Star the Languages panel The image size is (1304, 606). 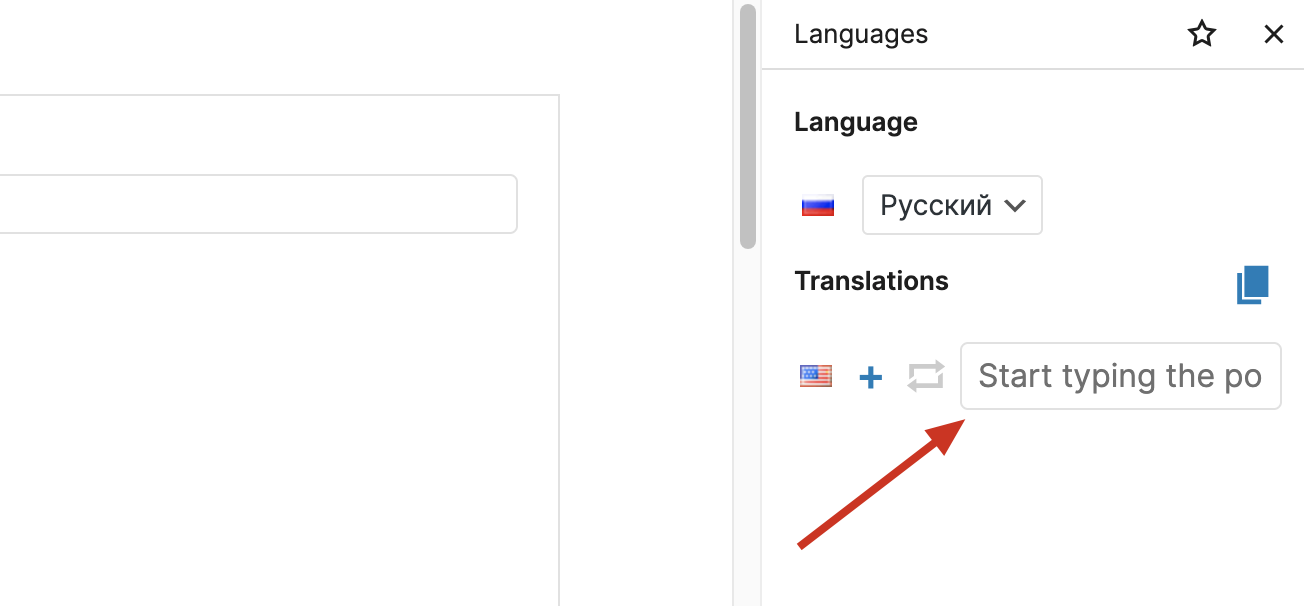1201,33
